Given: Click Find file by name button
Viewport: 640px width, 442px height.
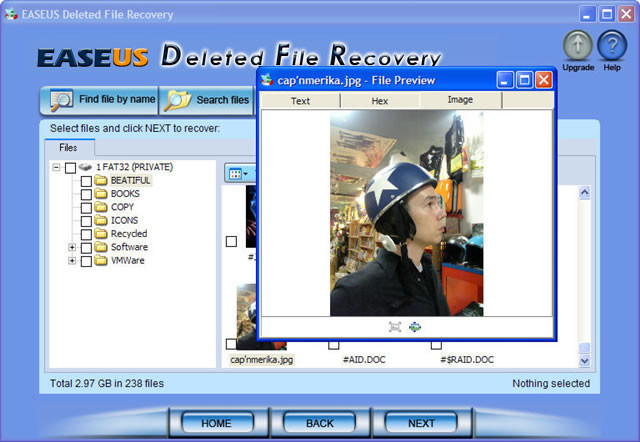Looking at the screenshot, I should [99, 100].
